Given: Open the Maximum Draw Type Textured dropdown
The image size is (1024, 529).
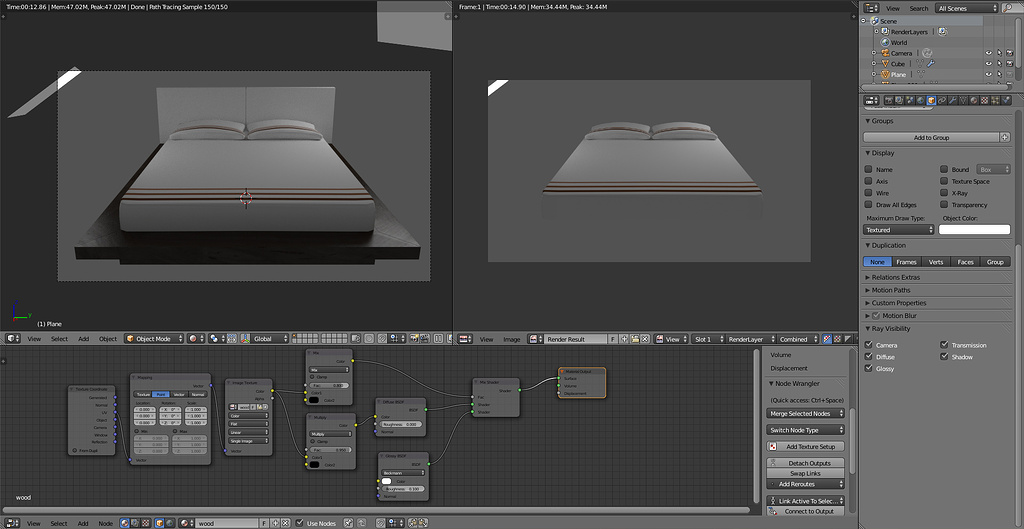Looking at the screenshot, I should tap(899, 230).
